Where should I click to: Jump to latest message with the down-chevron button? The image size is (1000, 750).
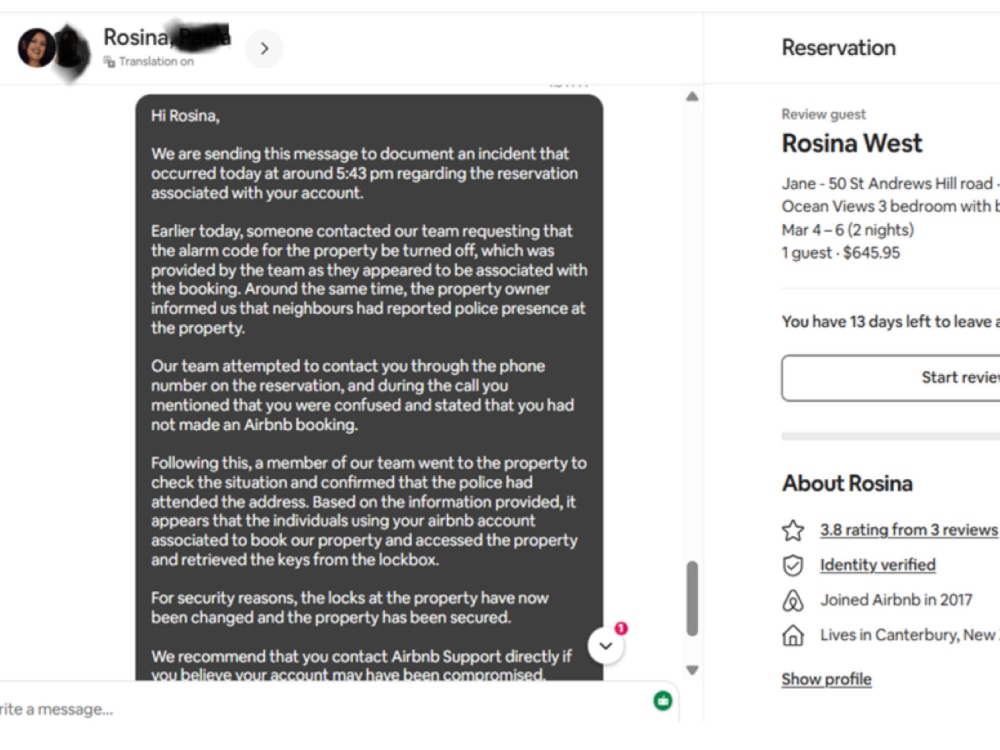(606, 645)
